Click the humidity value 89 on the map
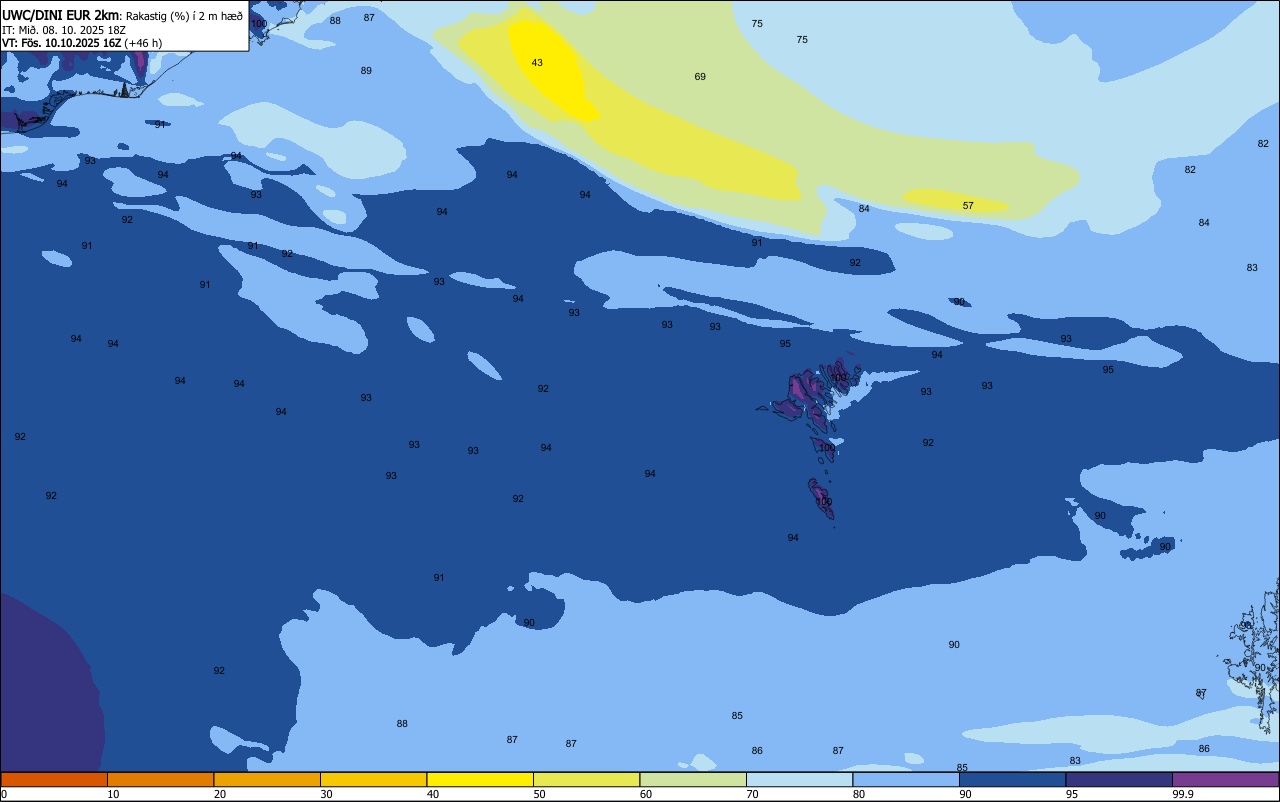1280x802 pixels. (x=366, y=71)
